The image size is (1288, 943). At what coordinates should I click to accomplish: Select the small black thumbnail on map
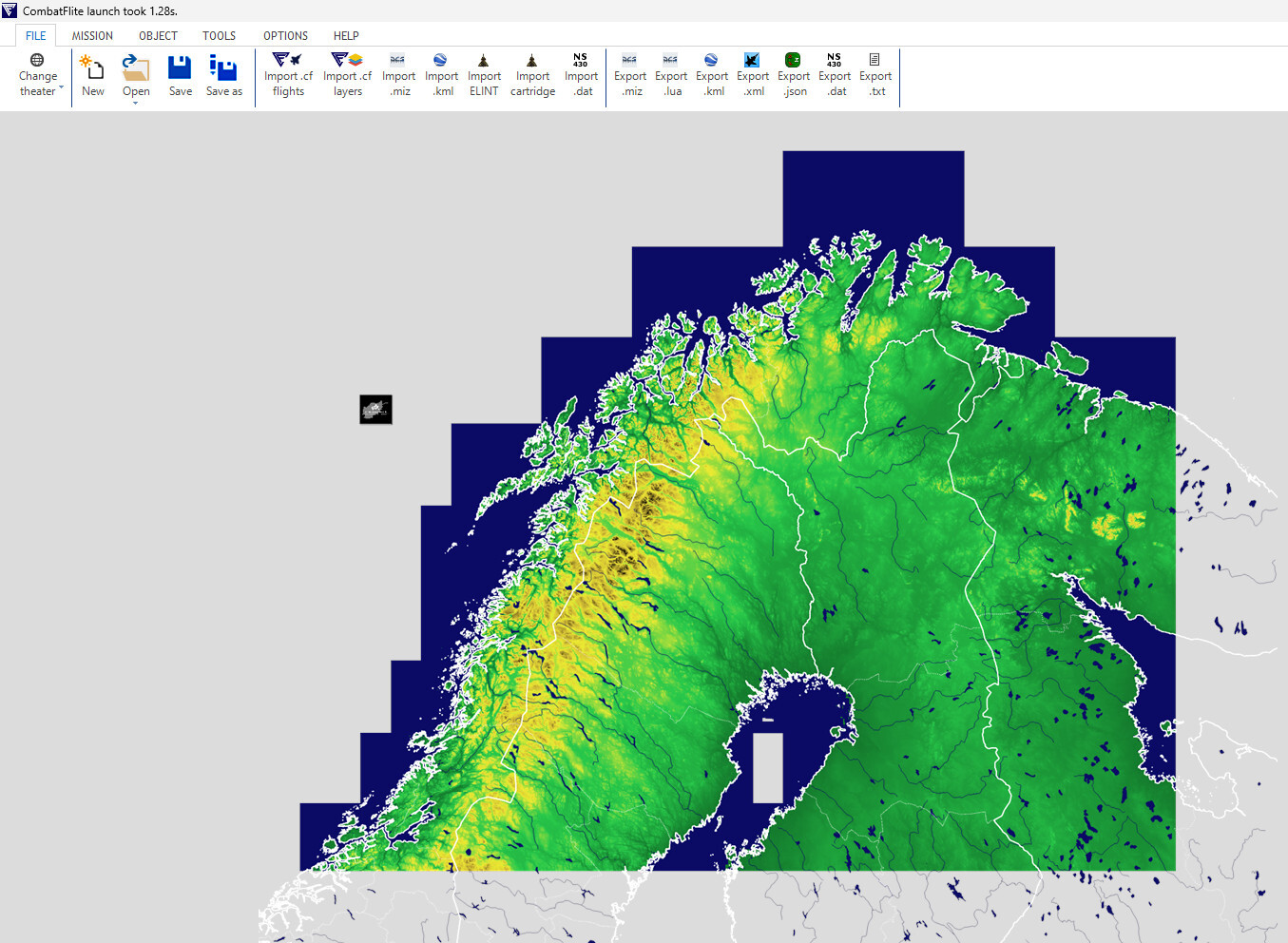(x=375, y=410)
